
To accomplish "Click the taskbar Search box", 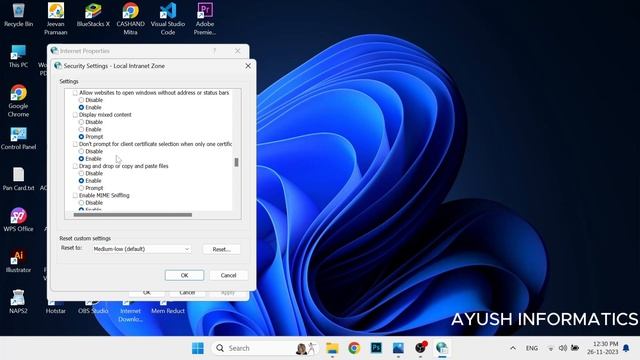I will tap(265, 348).
